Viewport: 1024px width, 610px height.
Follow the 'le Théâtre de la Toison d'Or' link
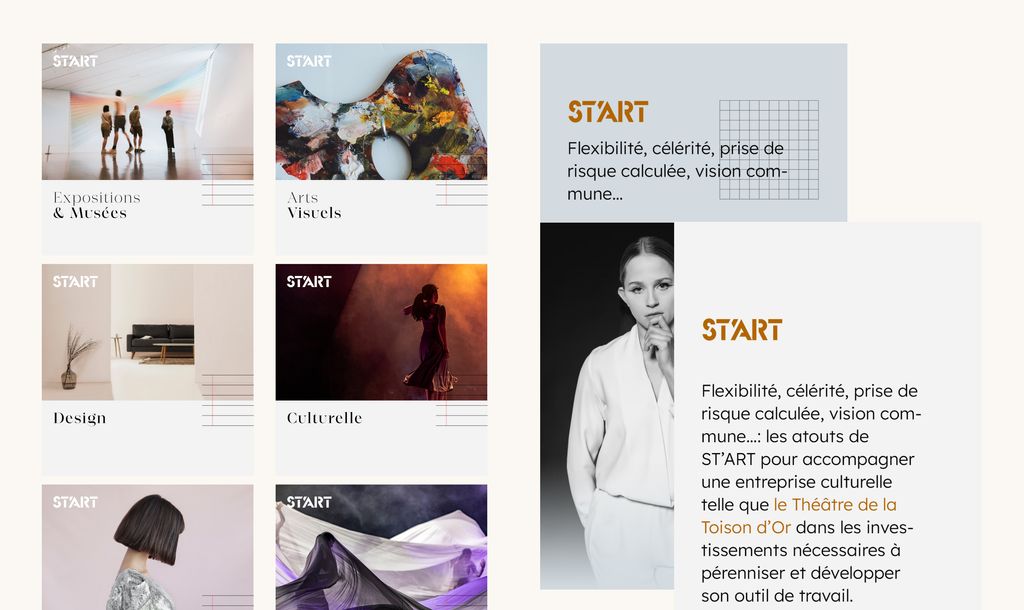[799, 516]
